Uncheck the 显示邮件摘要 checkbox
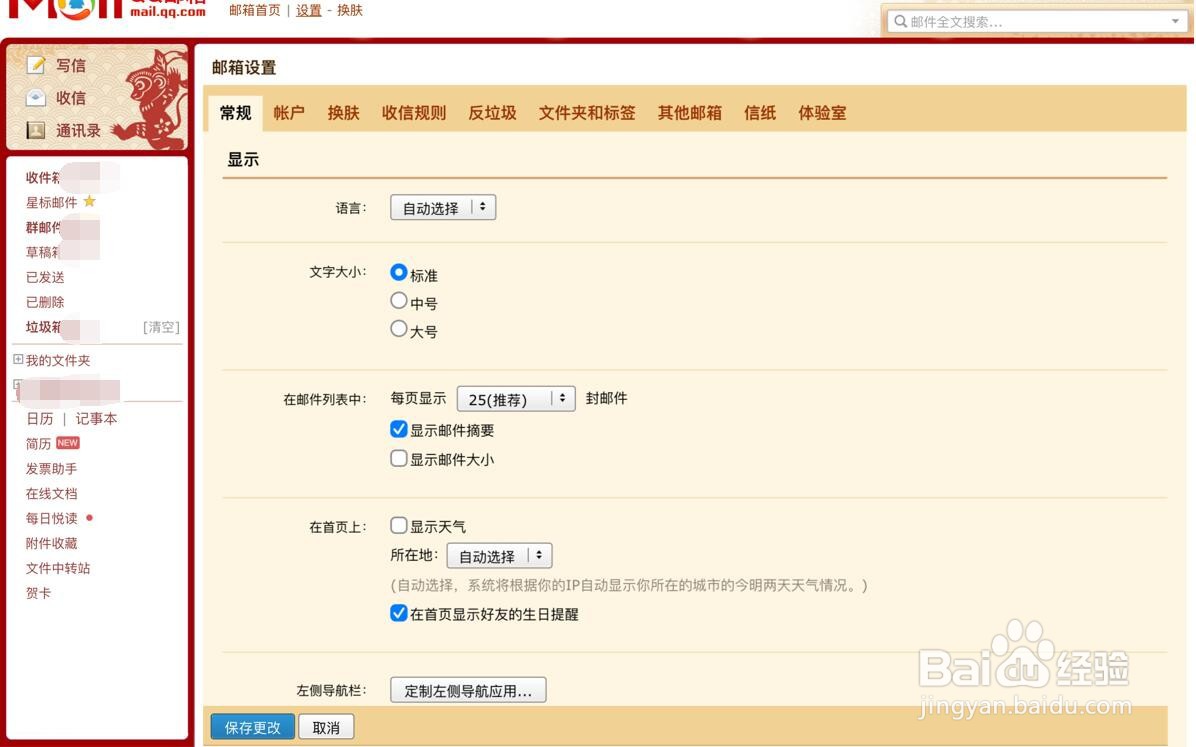1196x747 pixels. 398,429
